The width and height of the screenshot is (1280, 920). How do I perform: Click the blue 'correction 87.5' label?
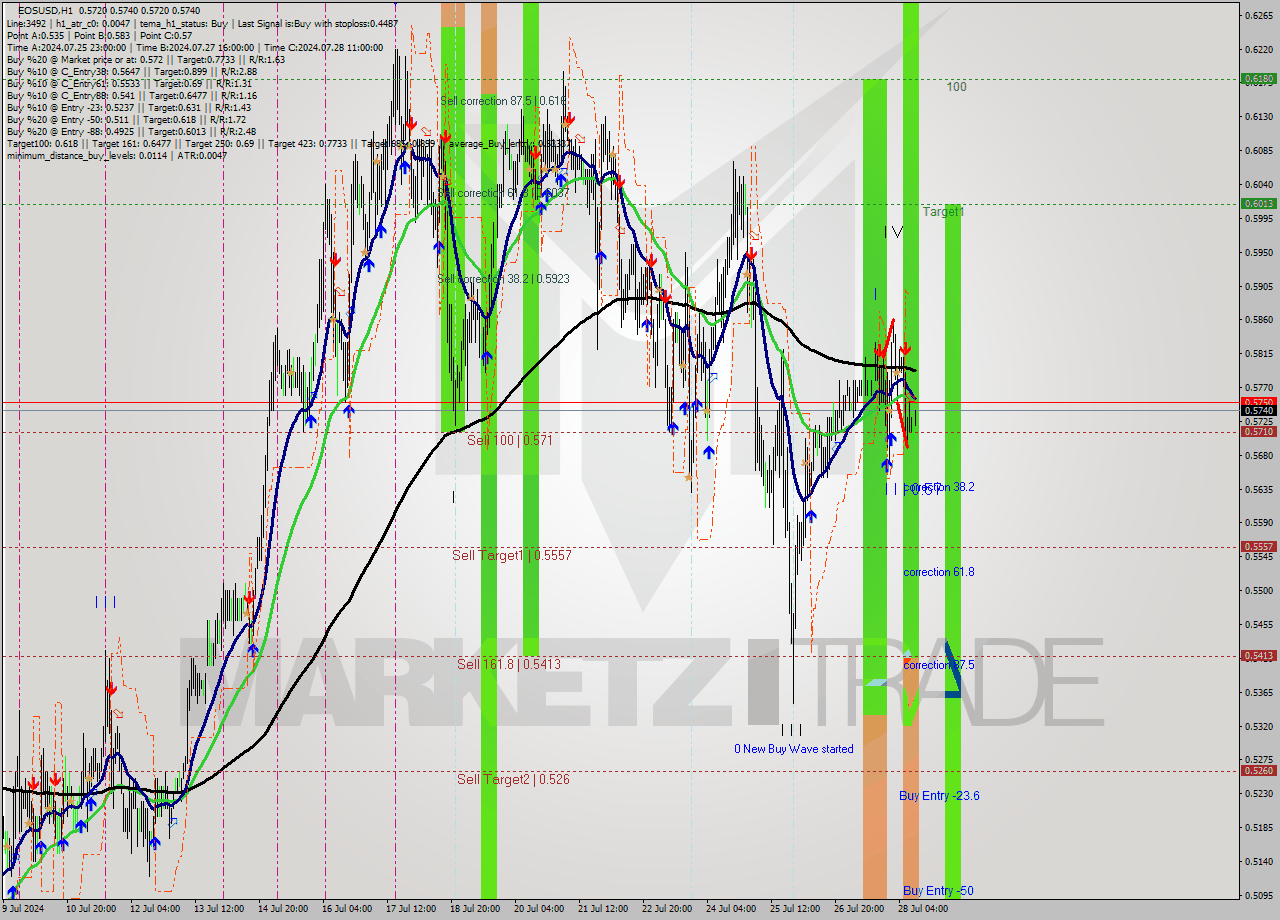pos(939,665)
